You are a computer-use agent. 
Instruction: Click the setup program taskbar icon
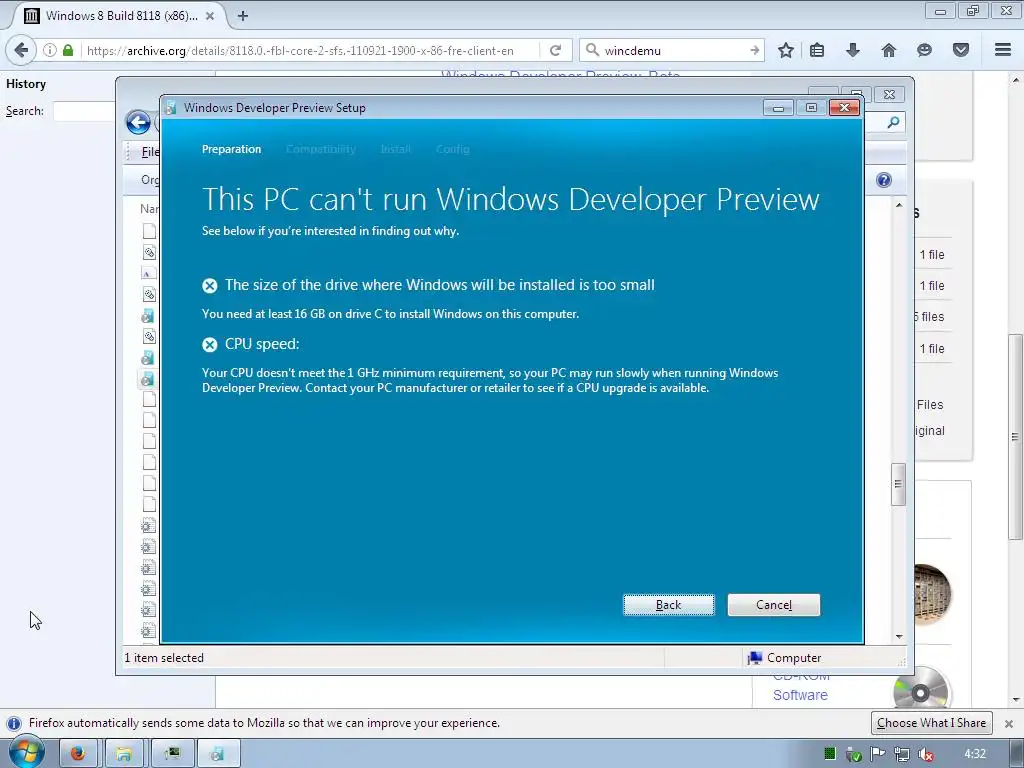[x=218, y=754]
